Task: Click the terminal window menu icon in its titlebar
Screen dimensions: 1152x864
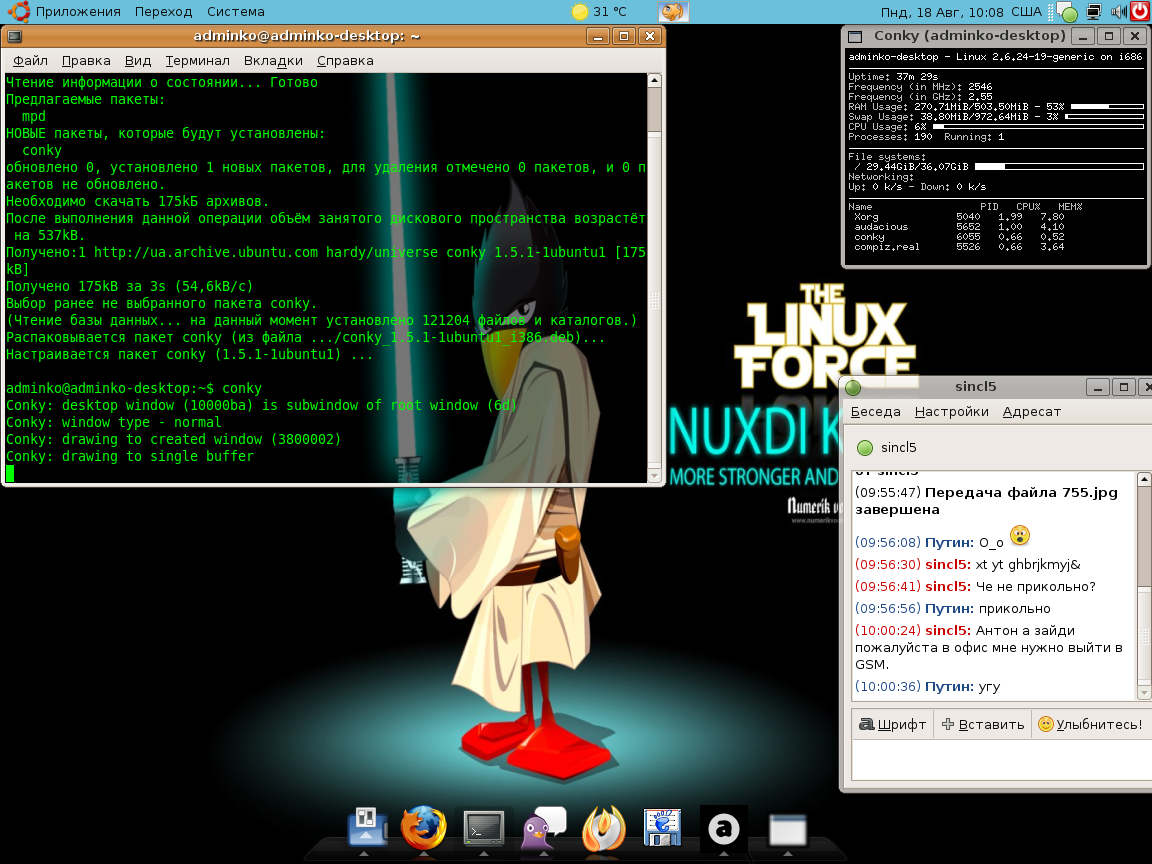Action: [x=15, y=36]
